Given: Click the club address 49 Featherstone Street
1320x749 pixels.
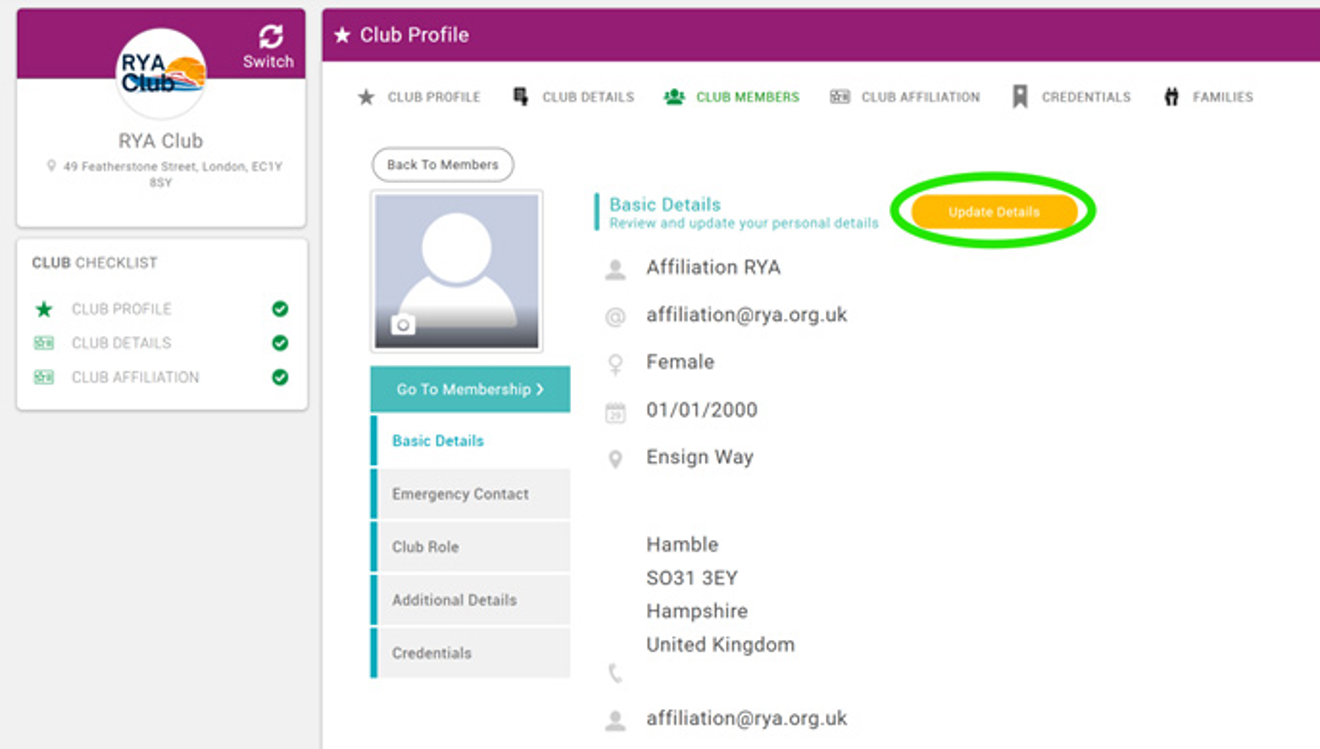Looking at the screenshot, I should pyautogui.click(x=173, y=174).
